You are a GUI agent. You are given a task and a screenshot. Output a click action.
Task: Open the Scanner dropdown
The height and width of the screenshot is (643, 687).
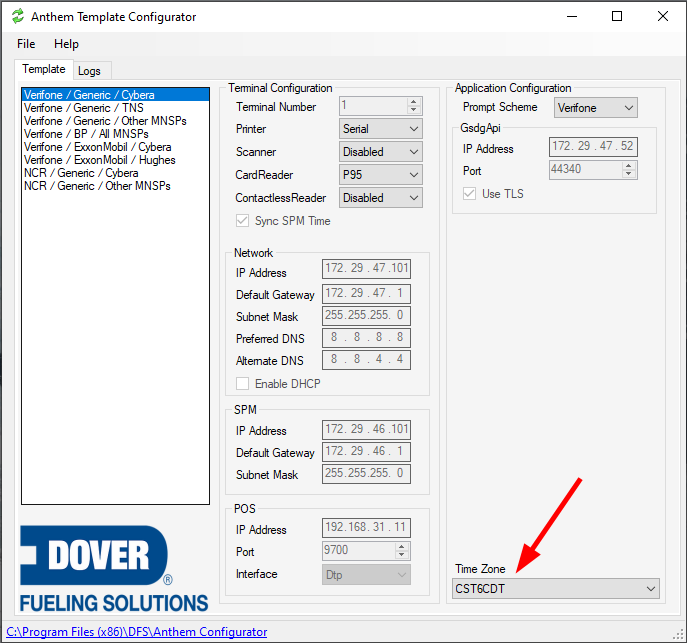click(381, 152)
